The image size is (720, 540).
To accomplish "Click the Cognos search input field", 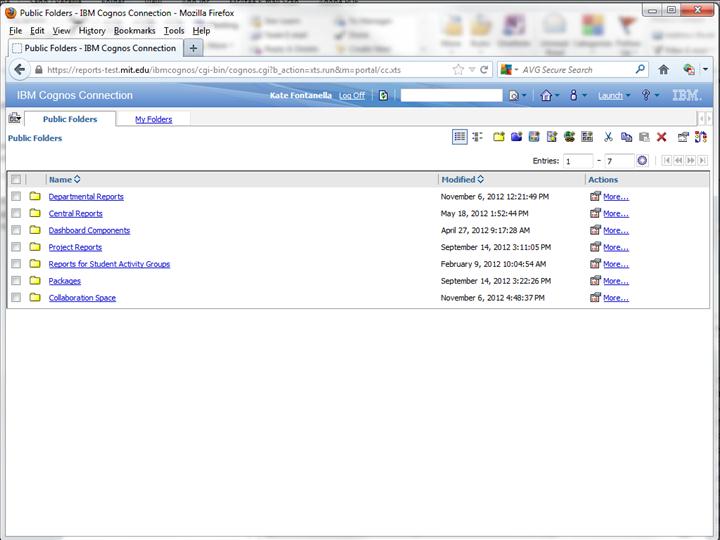I will tap(451, 96).
